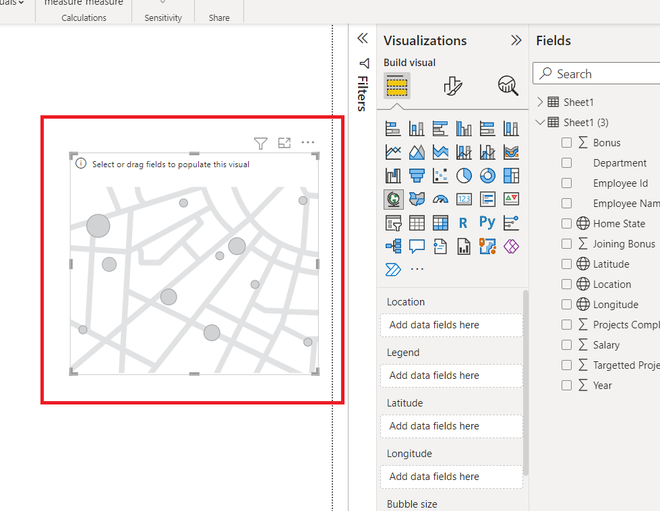Image resolution: width=660 pixels, height=511 pixels.
Task: Select the ArcGIS Maps visual
Action: (487, 246)
